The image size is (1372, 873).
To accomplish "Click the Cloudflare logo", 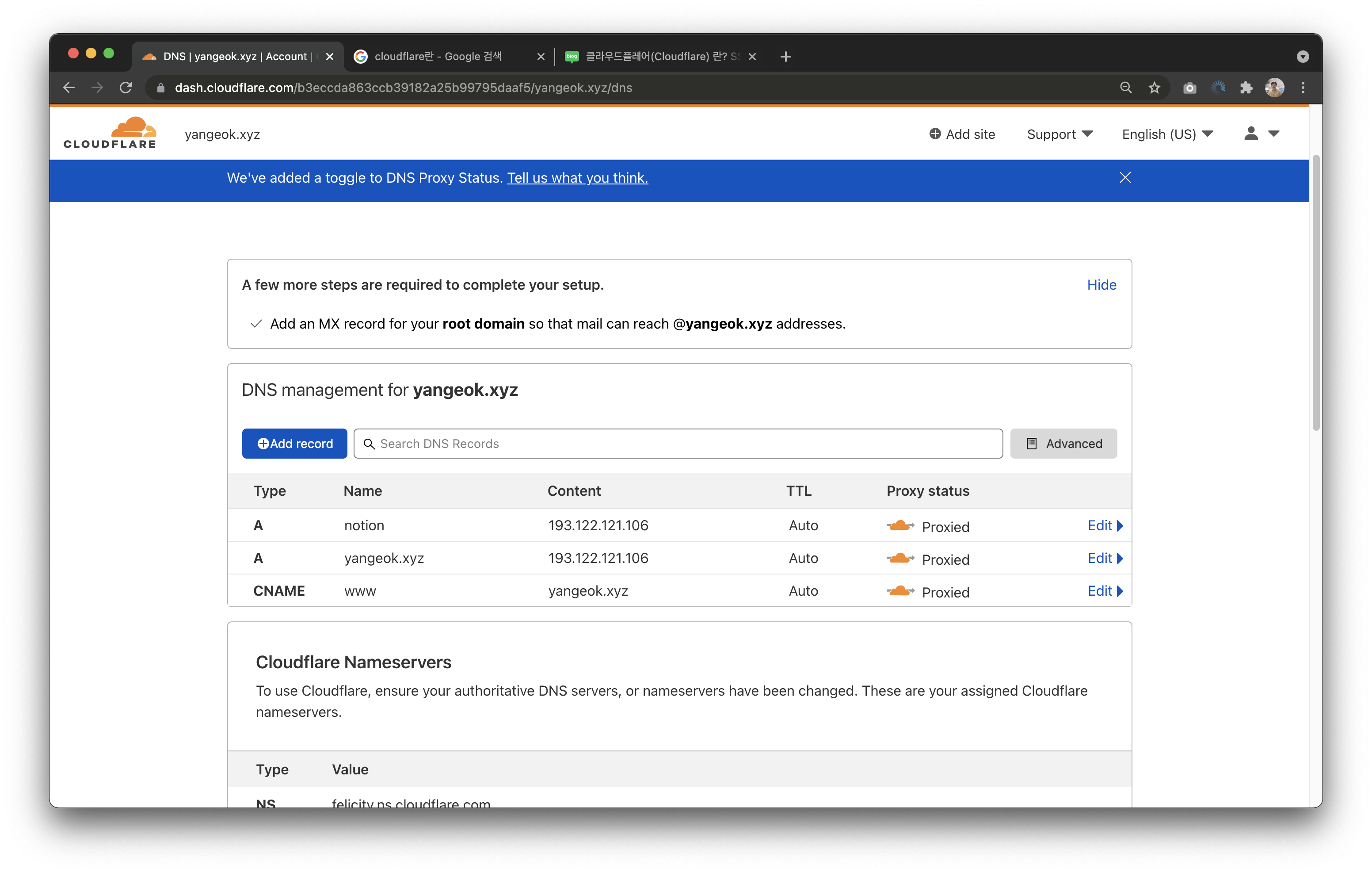I will 110,133.
